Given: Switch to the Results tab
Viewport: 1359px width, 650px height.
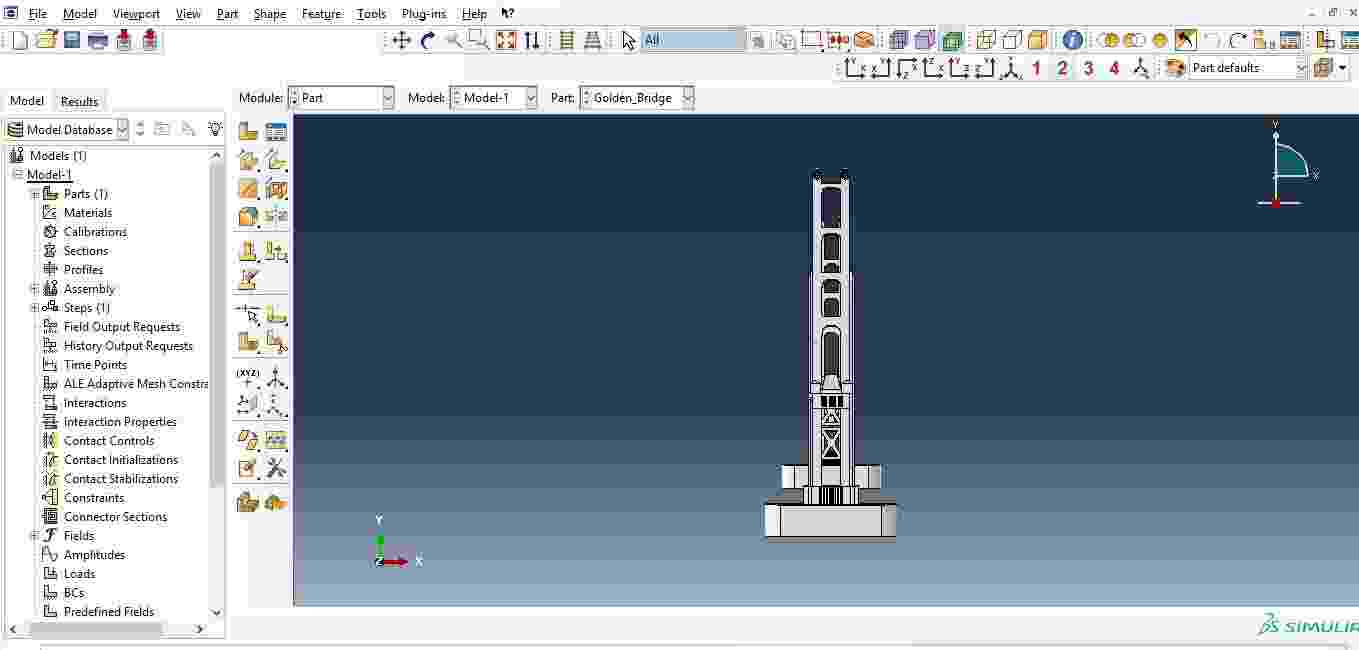Looking at the screenshot, I should click(x=79, y=101).
